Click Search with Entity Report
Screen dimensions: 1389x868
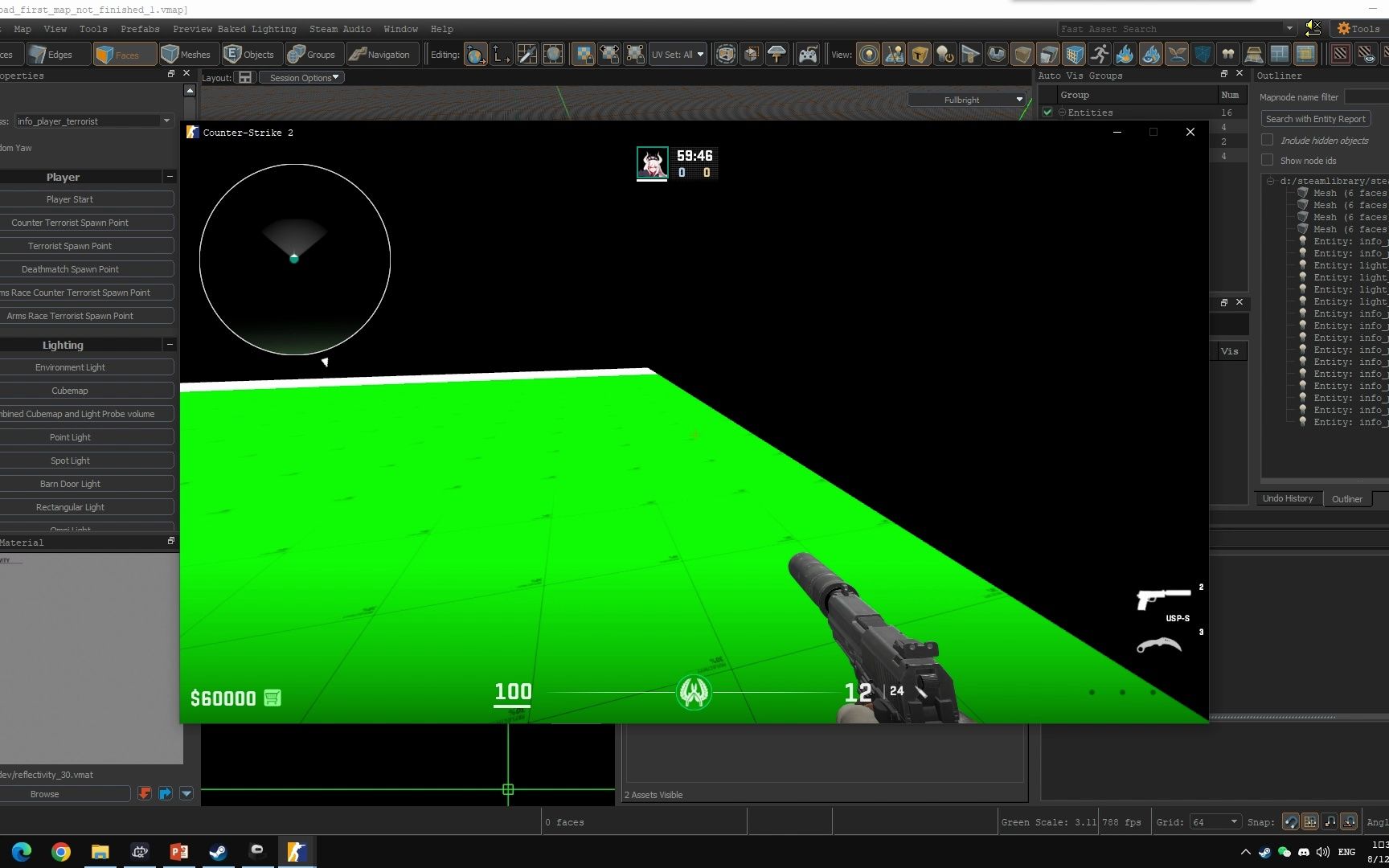[x=1315, y=119]
